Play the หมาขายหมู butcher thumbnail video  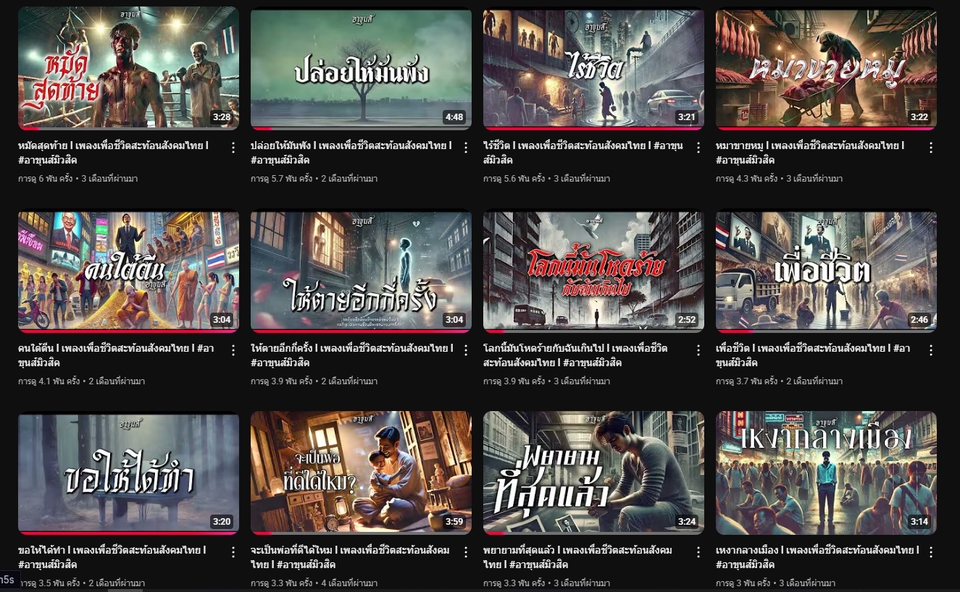coord(825,68)
